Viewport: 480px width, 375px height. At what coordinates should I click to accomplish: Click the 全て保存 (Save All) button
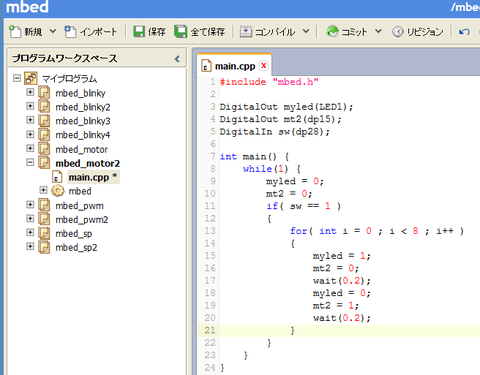click(x=200, y=32)
